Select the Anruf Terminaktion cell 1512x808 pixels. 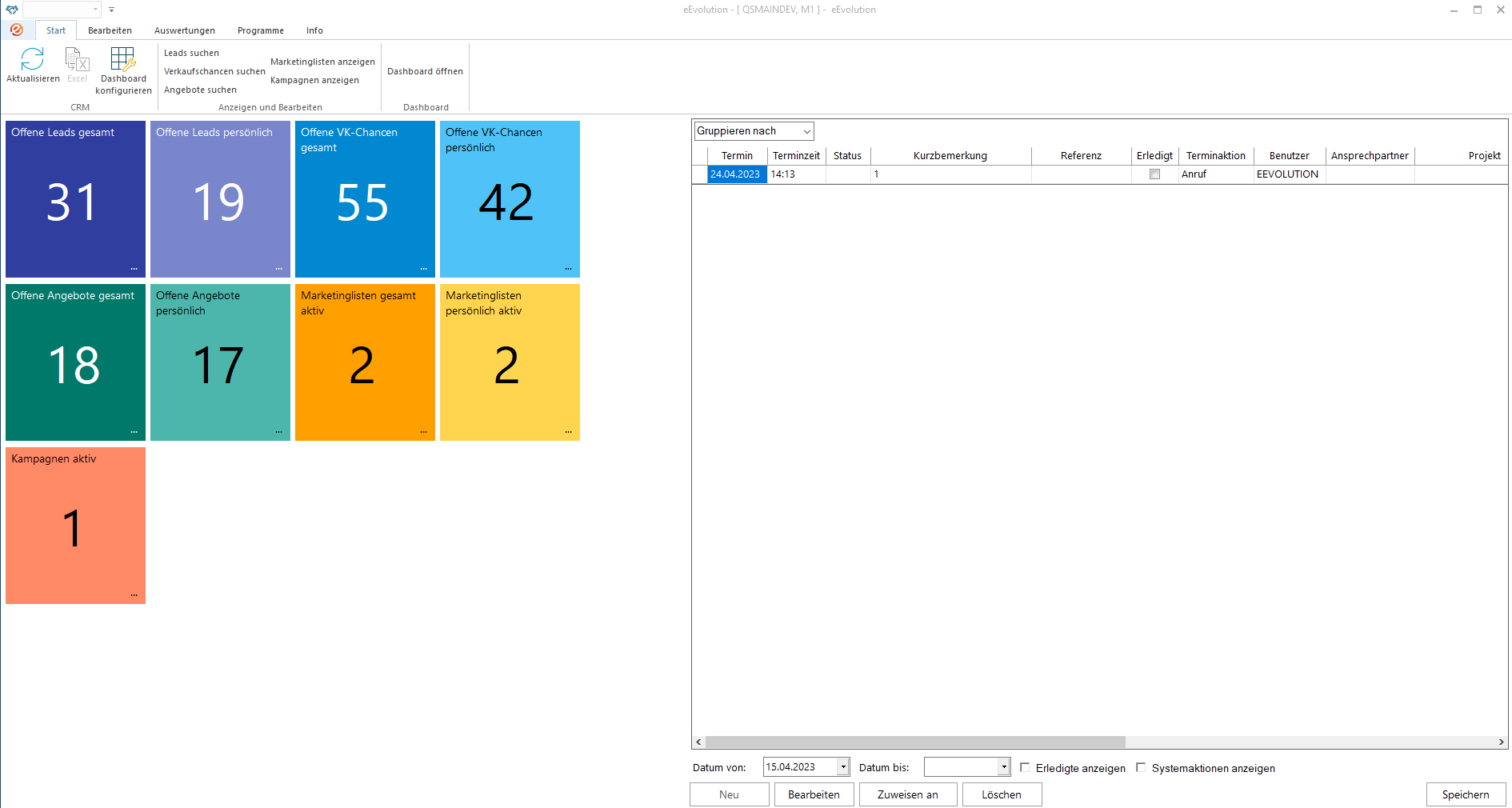point(1216,174)
